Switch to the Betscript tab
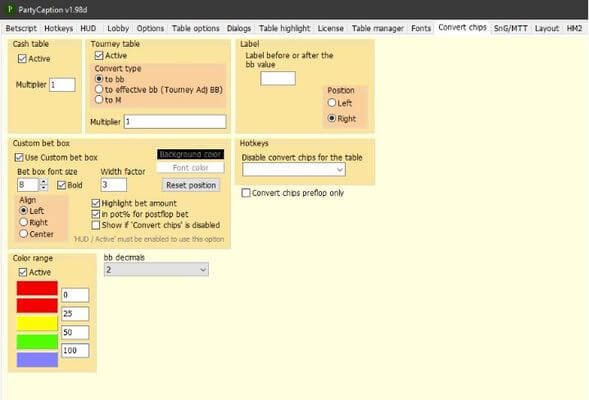 point(21,29)
